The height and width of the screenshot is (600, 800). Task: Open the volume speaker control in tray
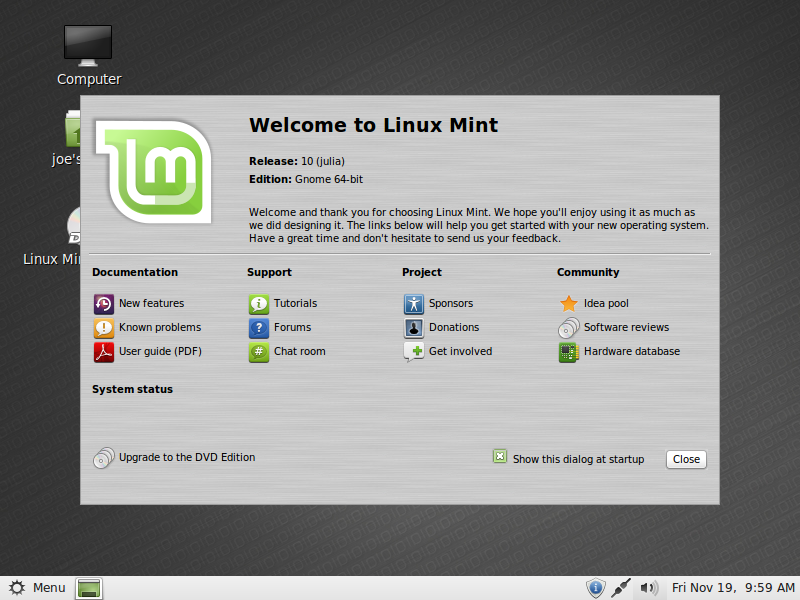click(649, 588)
